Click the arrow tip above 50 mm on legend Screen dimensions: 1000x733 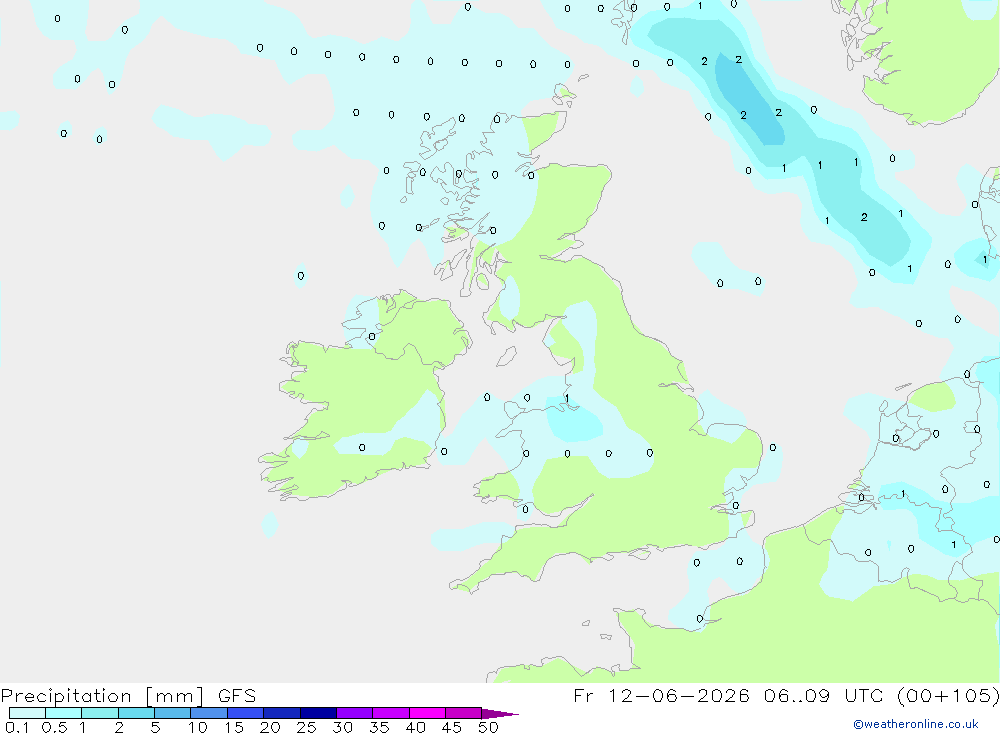pos(500,714)
